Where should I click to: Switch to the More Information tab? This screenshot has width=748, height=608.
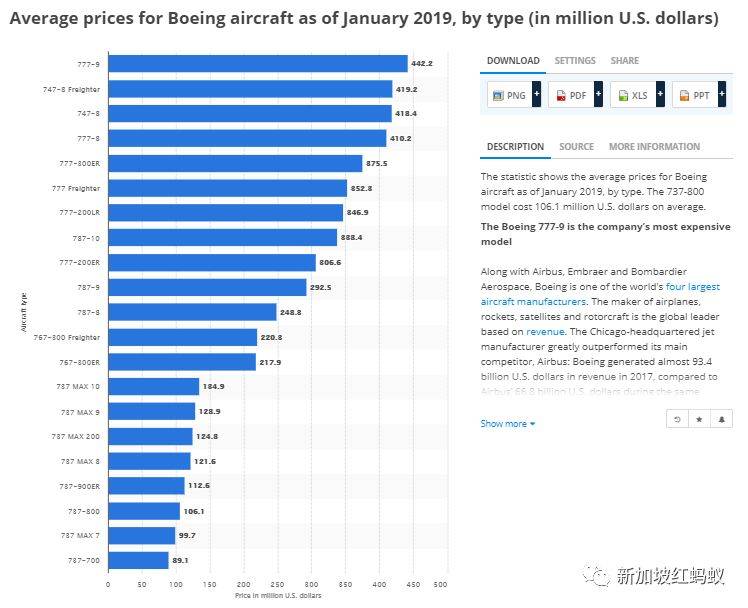pos(654,147)
